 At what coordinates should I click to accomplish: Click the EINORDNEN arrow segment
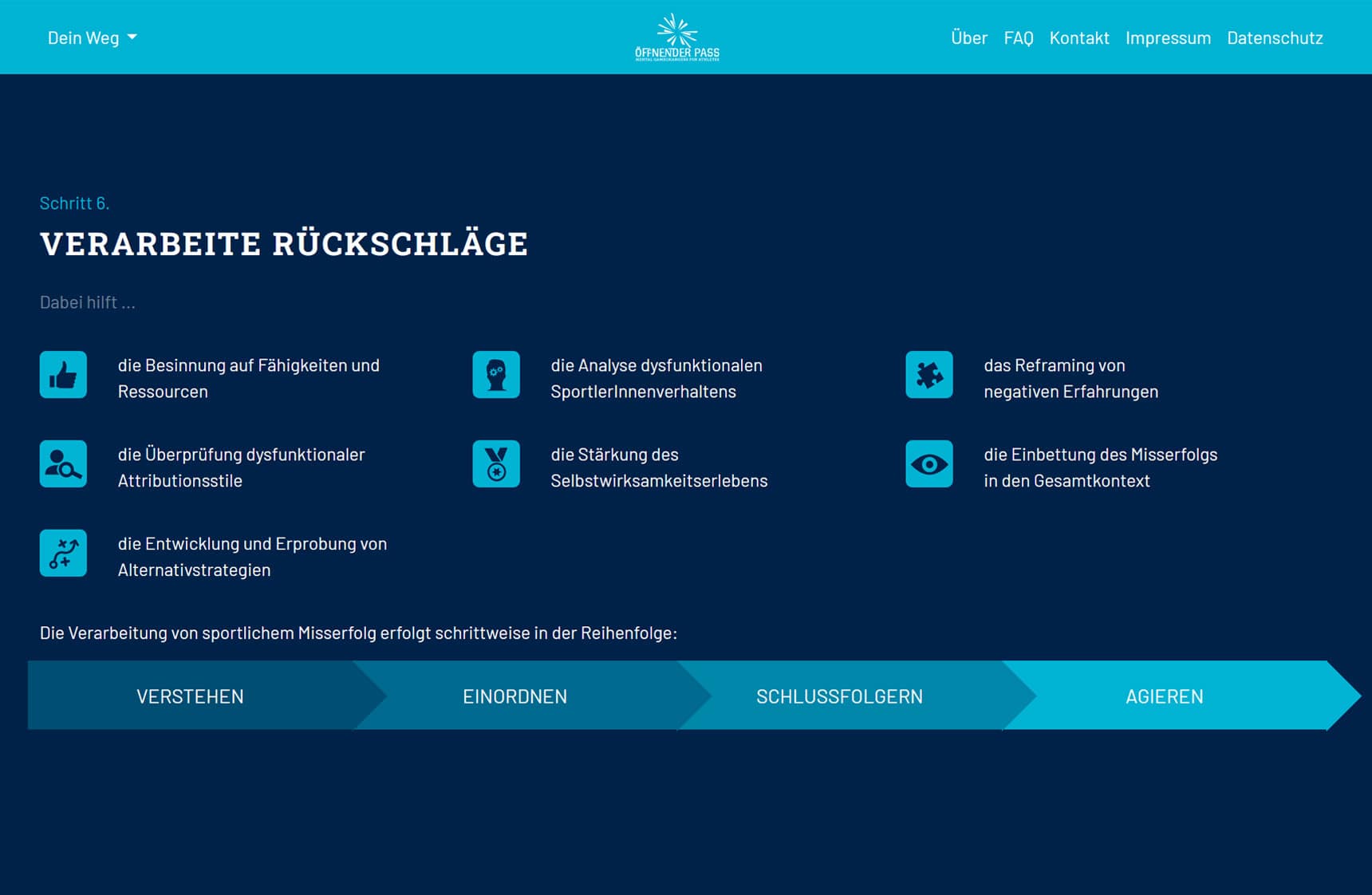pyautogui.click(x=514, y=695)
